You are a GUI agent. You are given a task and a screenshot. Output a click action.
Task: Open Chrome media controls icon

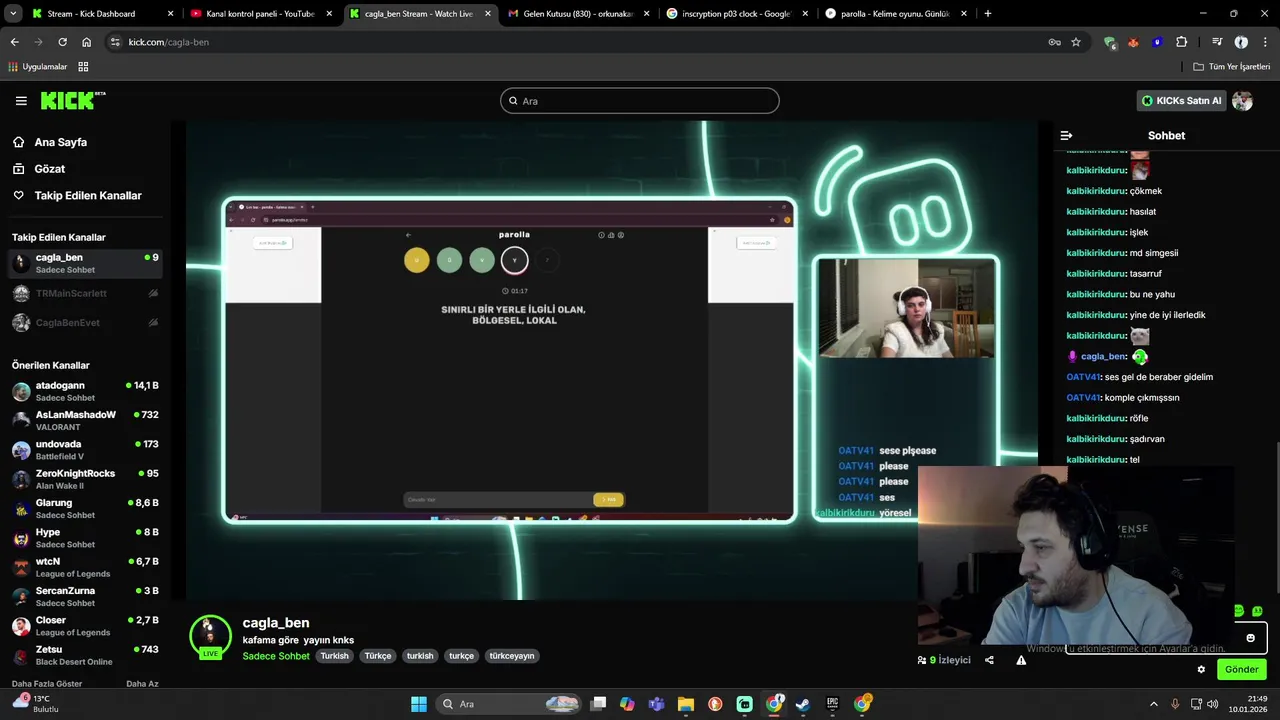(x=1217, y=42)
